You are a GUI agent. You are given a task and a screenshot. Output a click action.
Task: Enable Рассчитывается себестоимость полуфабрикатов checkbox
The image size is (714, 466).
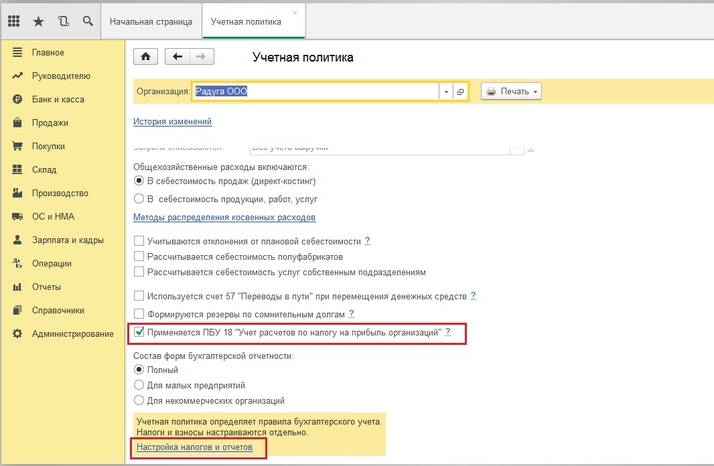[139, 256]
